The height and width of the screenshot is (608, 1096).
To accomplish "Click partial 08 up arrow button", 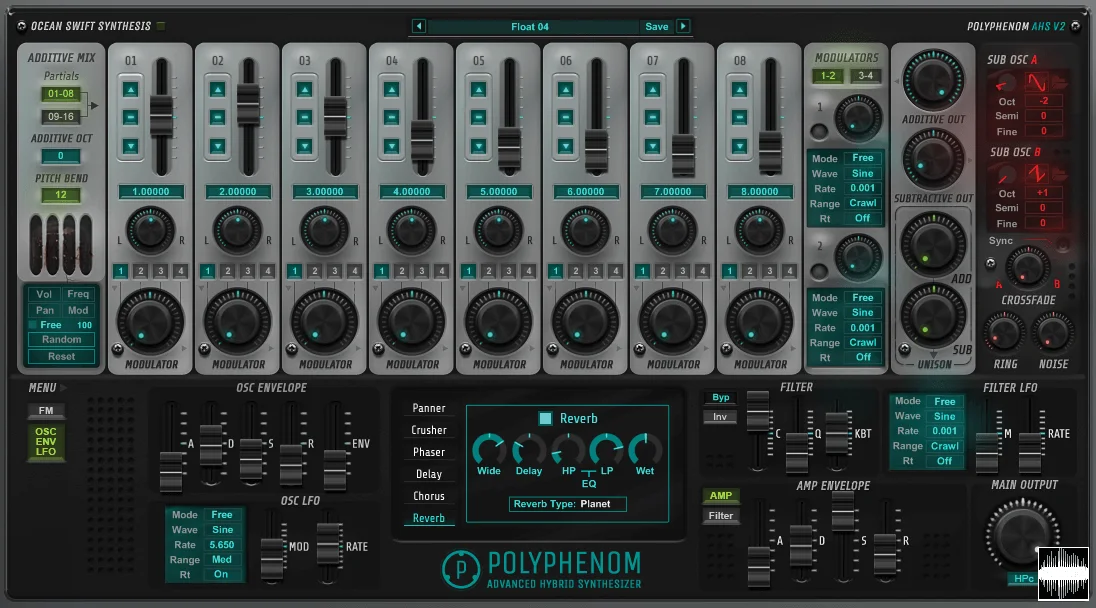I will [740, 89].
